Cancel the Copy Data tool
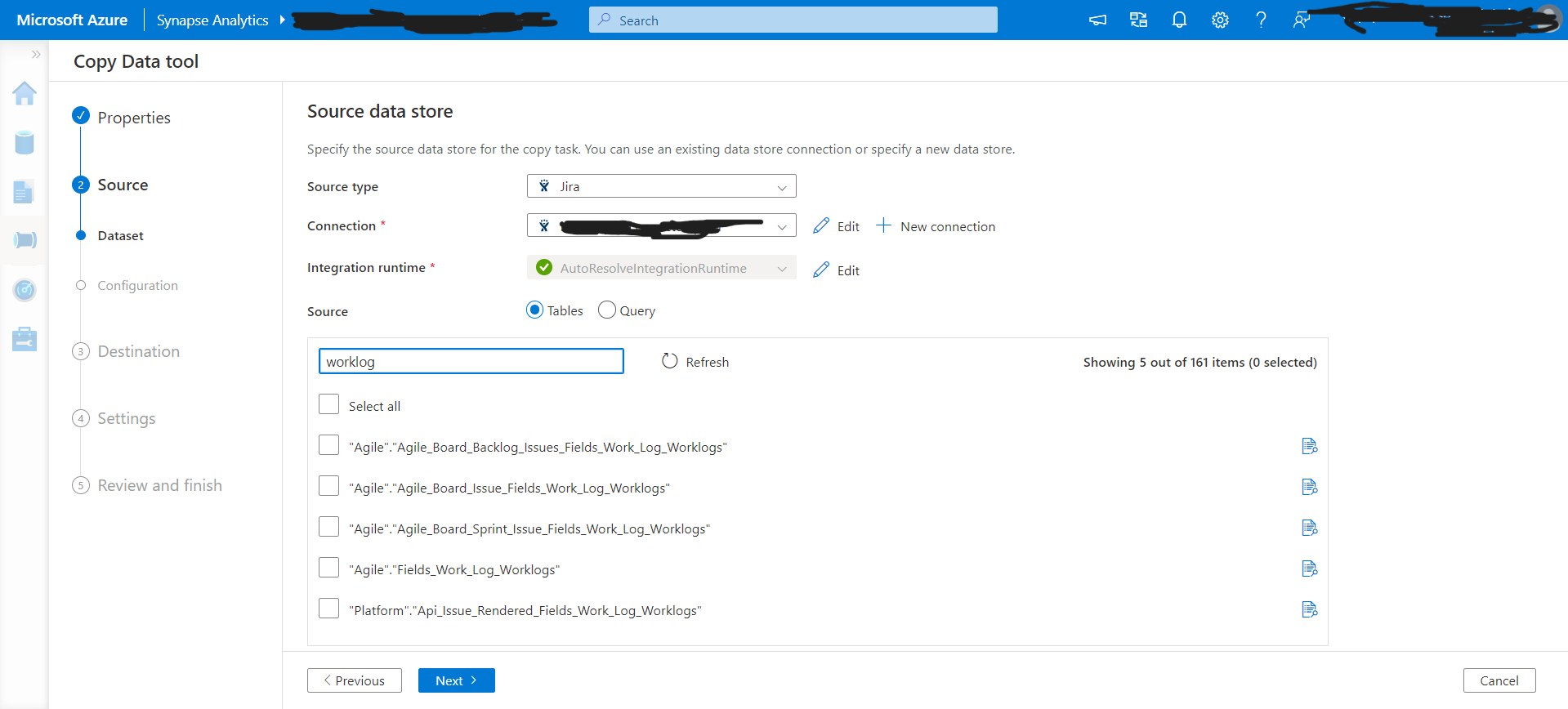The width and height of the screenshot is (1568, 709). [x=1499, y=680]
